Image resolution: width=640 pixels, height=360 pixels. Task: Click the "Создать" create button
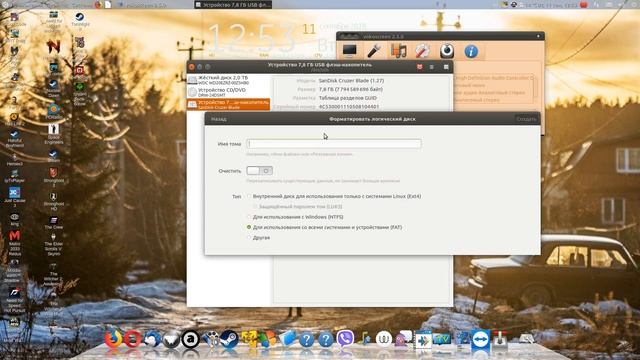click(x=526, y=119)
